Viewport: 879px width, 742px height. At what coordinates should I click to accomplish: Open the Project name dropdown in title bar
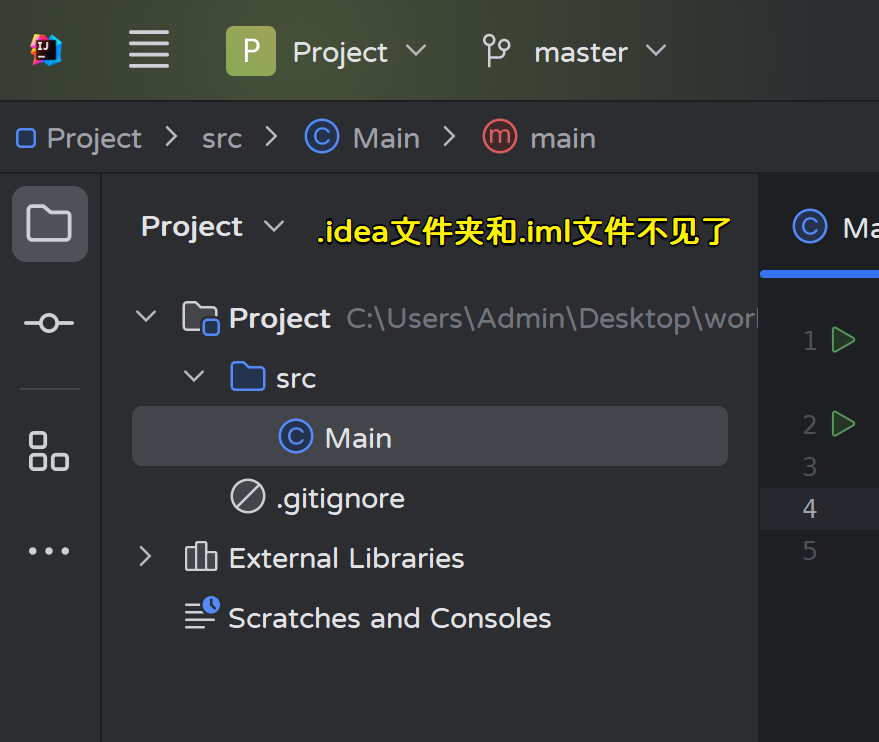359,52
